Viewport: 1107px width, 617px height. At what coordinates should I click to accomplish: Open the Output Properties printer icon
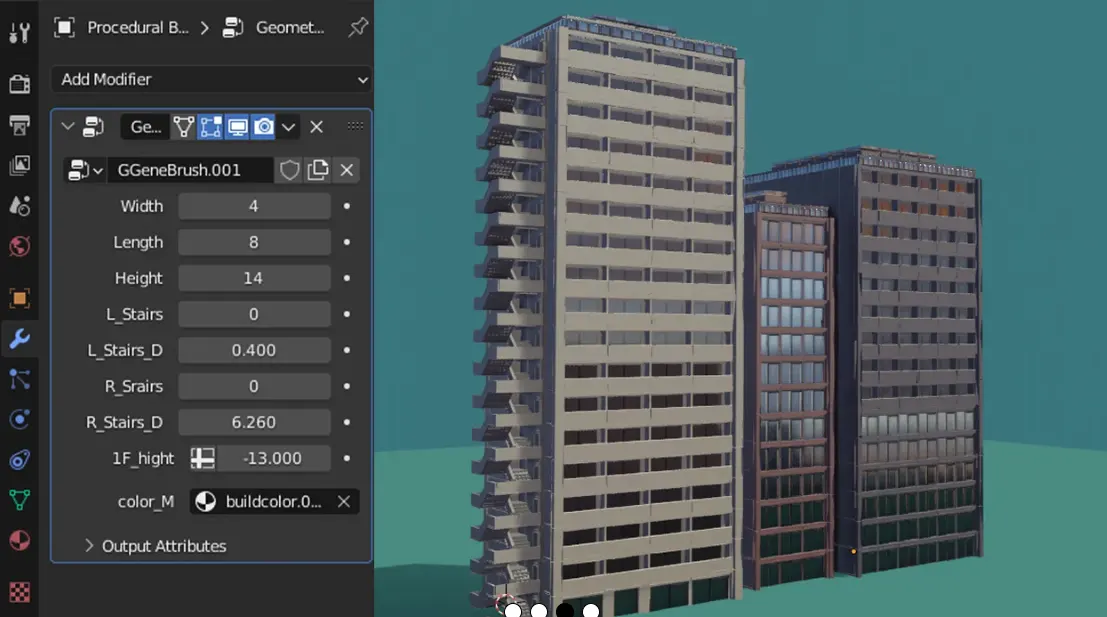[19, 124]
